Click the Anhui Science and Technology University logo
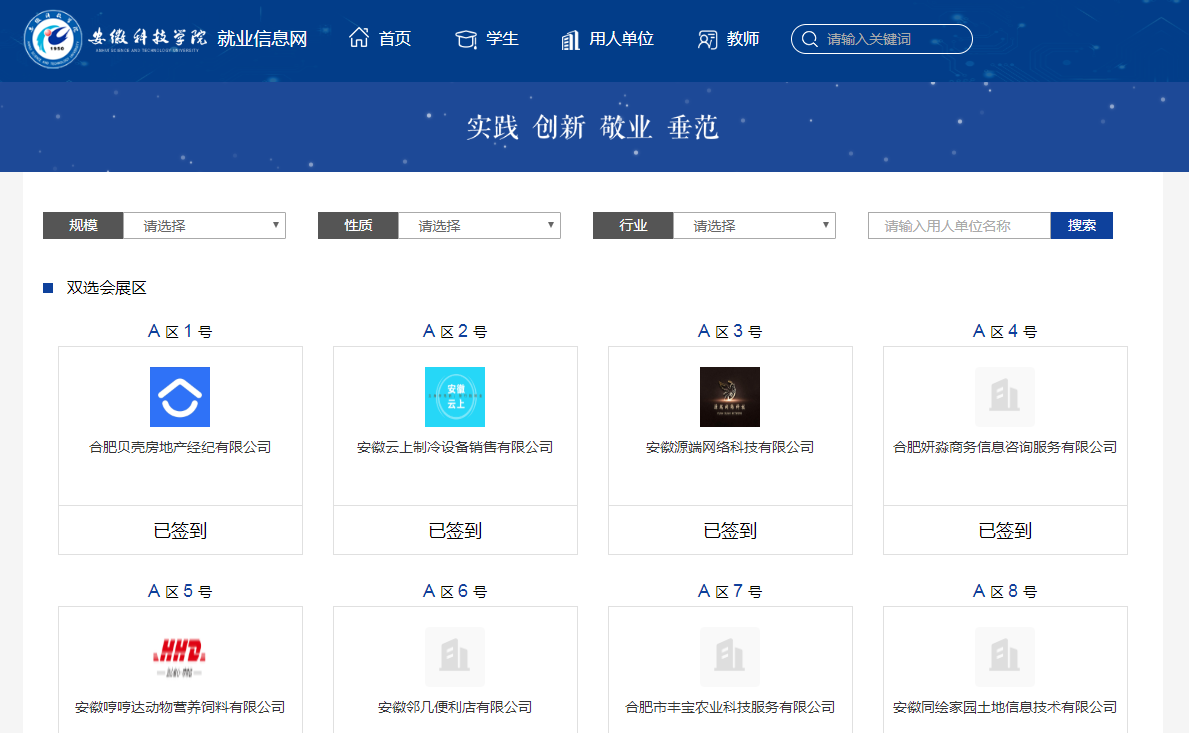 coord(115,39)
